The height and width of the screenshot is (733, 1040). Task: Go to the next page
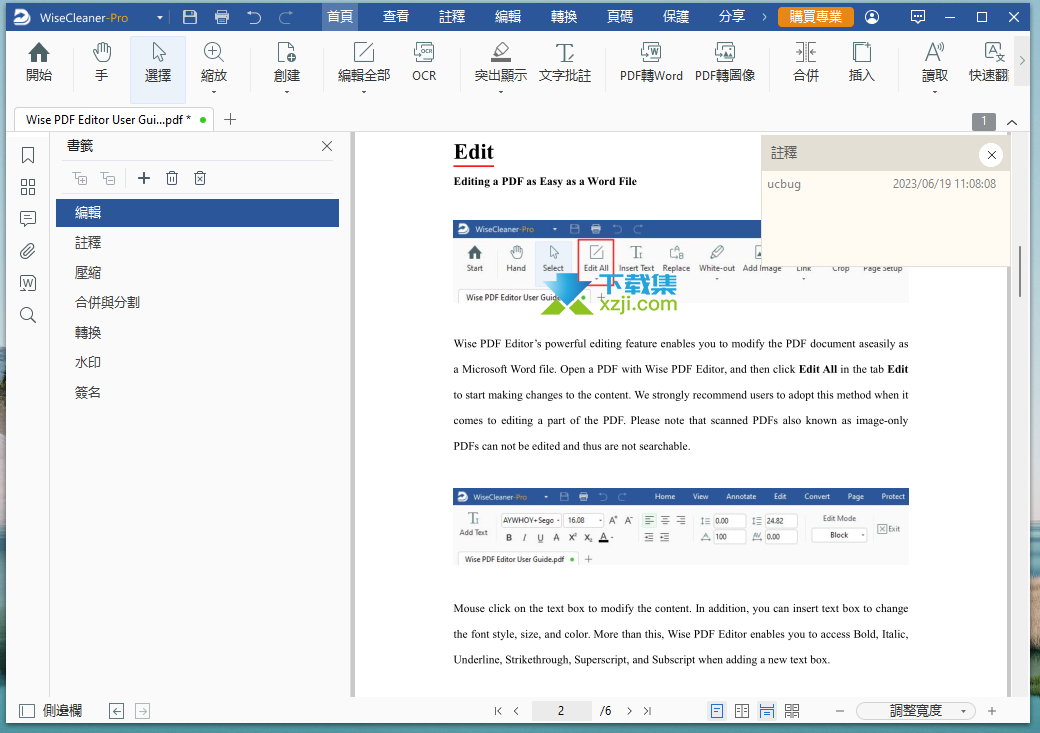[x=629, y=711]
